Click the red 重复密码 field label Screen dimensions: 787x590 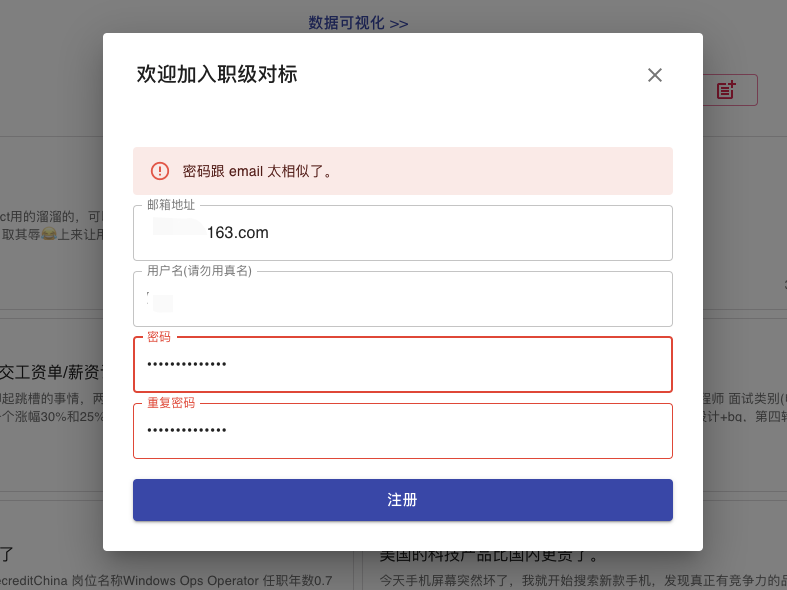pyautogui.click(x=171, y=403)
